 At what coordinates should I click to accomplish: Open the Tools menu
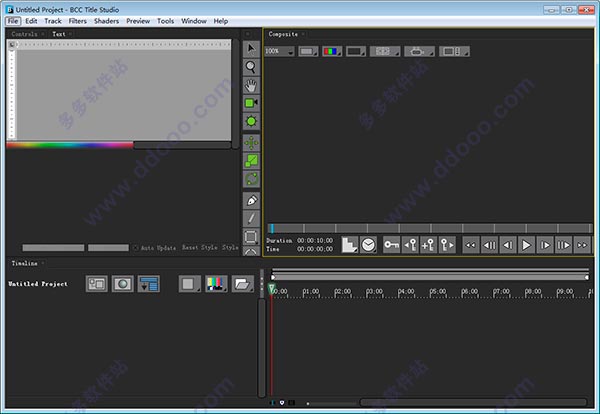pyautogui.click(x=165, y=21)
